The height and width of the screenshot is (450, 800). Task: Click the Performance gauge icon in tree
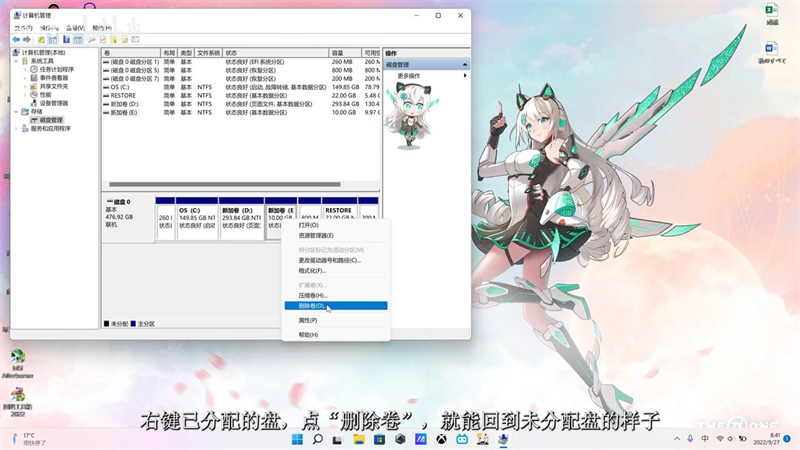[34, 94]
